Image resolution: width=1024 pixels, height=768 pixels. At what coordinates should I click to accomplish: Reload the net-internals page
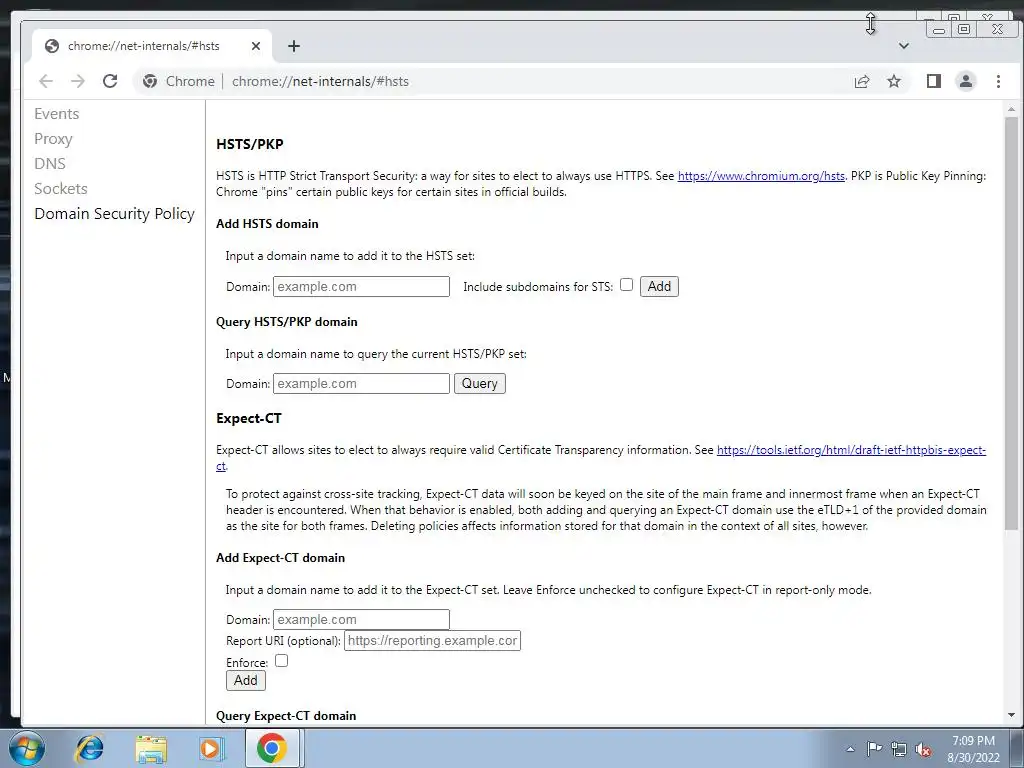pyautogui.click(x=110, y=81)
